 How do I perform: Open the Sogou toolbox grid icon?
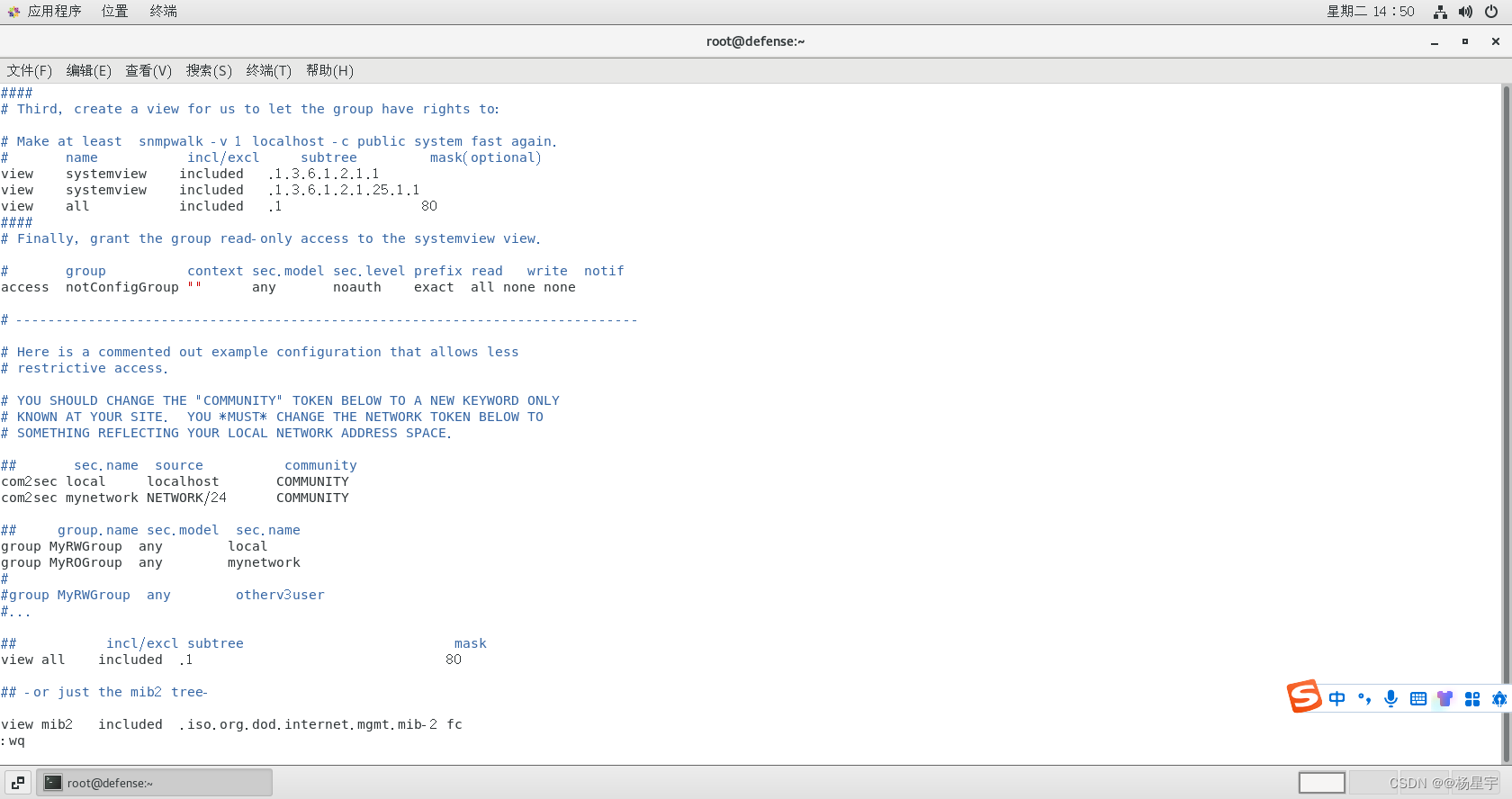(1472, 699)
